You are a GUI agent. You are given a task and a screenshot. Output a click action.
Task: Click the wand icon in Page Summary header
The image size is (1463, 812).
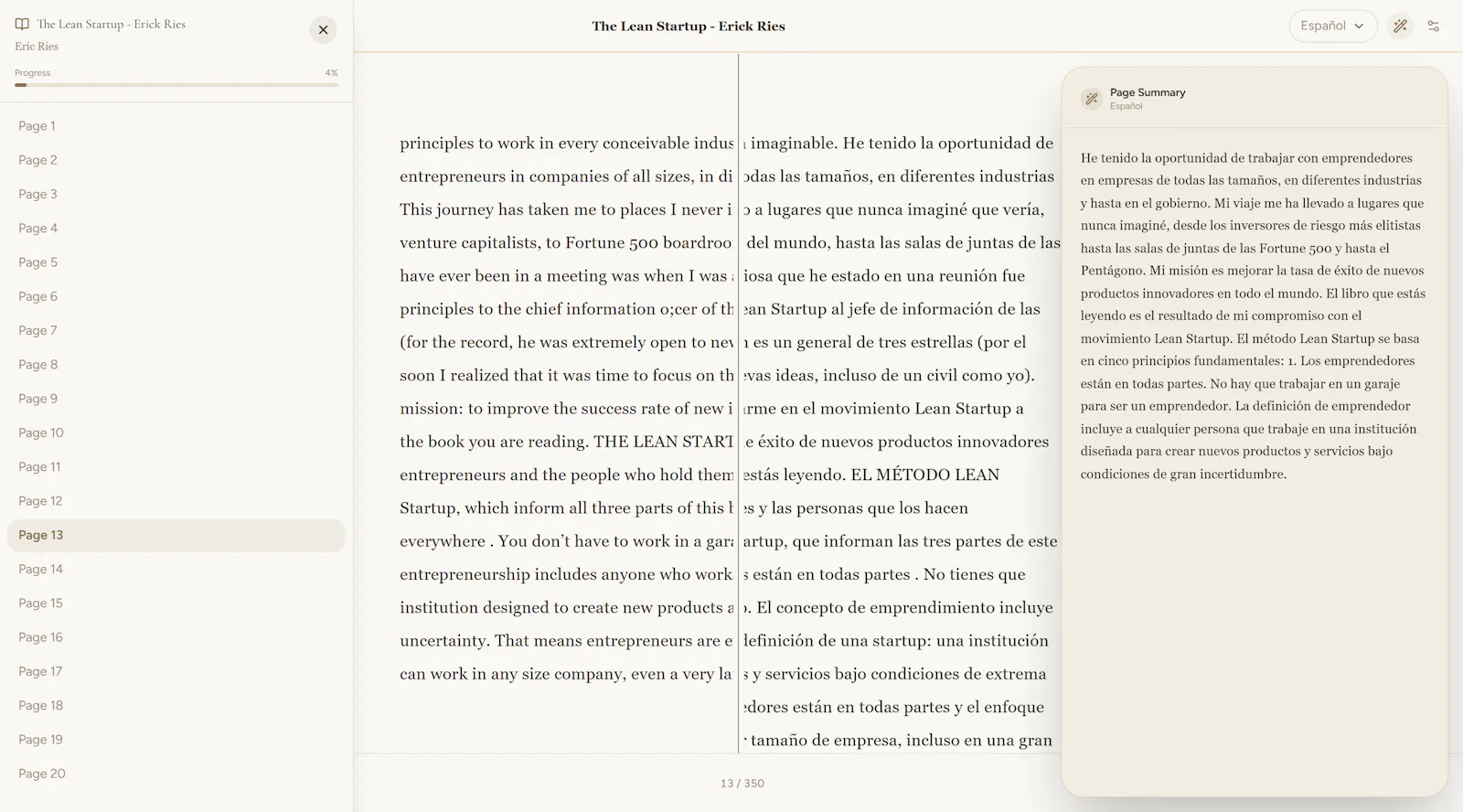pyautogui.click(x=1092, y=99)
